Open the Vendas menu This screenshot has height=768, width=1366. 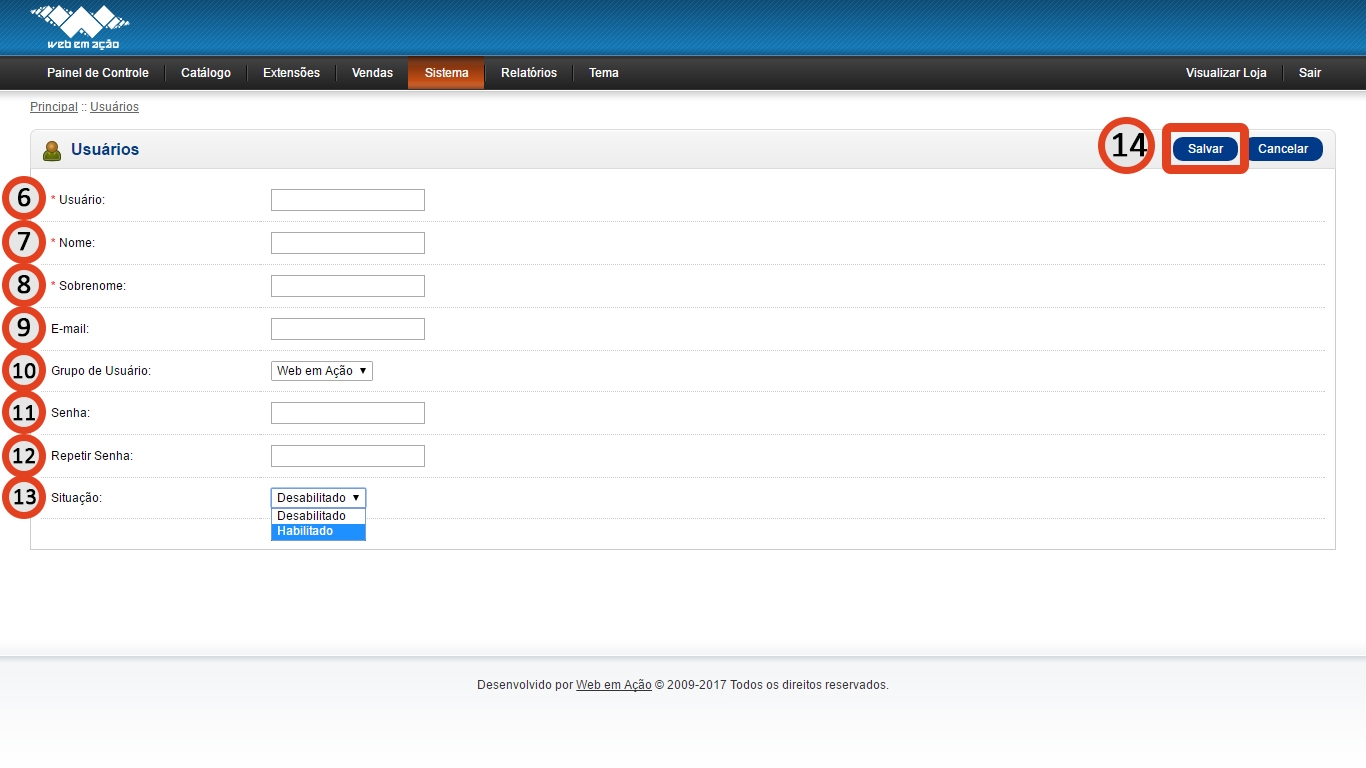click(372, 73)
